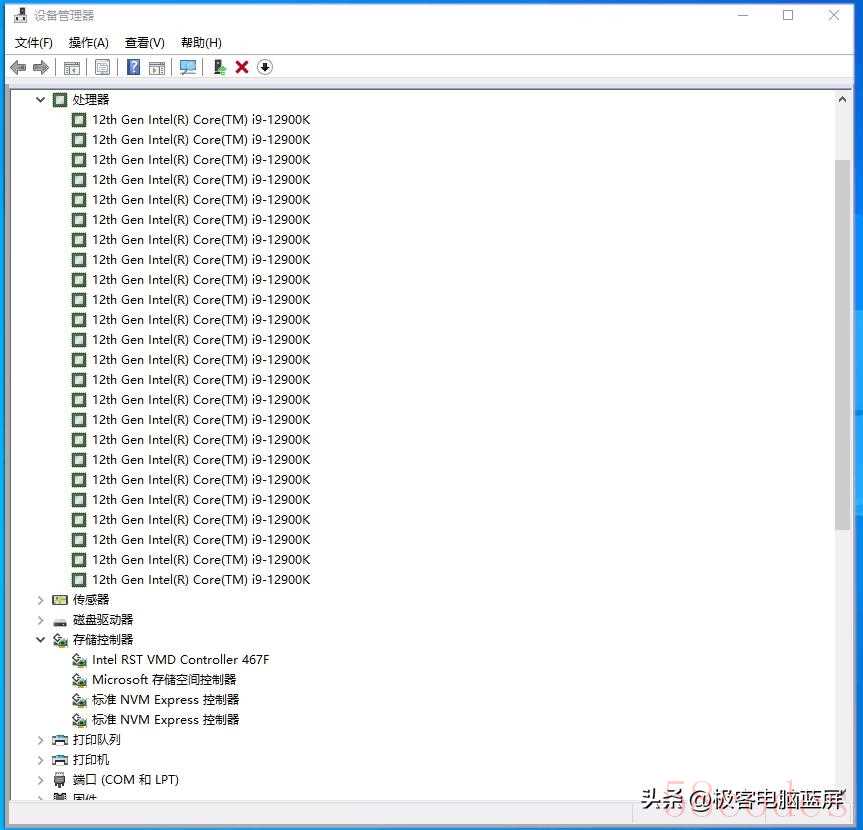This screenshot has width=863, height=830.
Task: Click the 打印机 category icon
Action: (59, 760)
